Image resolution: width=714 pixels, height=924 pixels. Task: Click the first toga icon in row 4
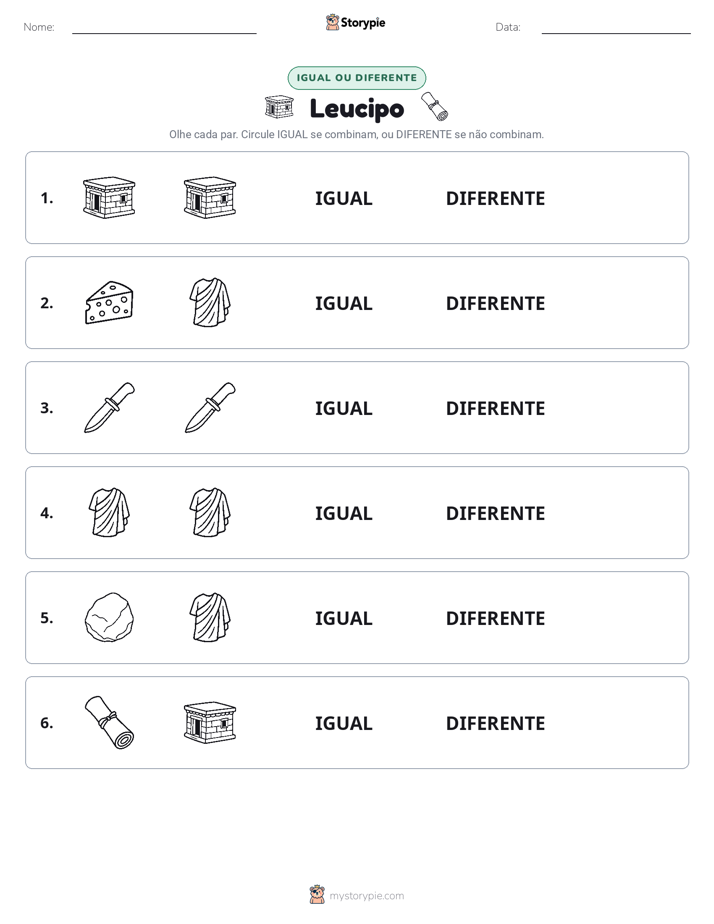coord(109,512)
